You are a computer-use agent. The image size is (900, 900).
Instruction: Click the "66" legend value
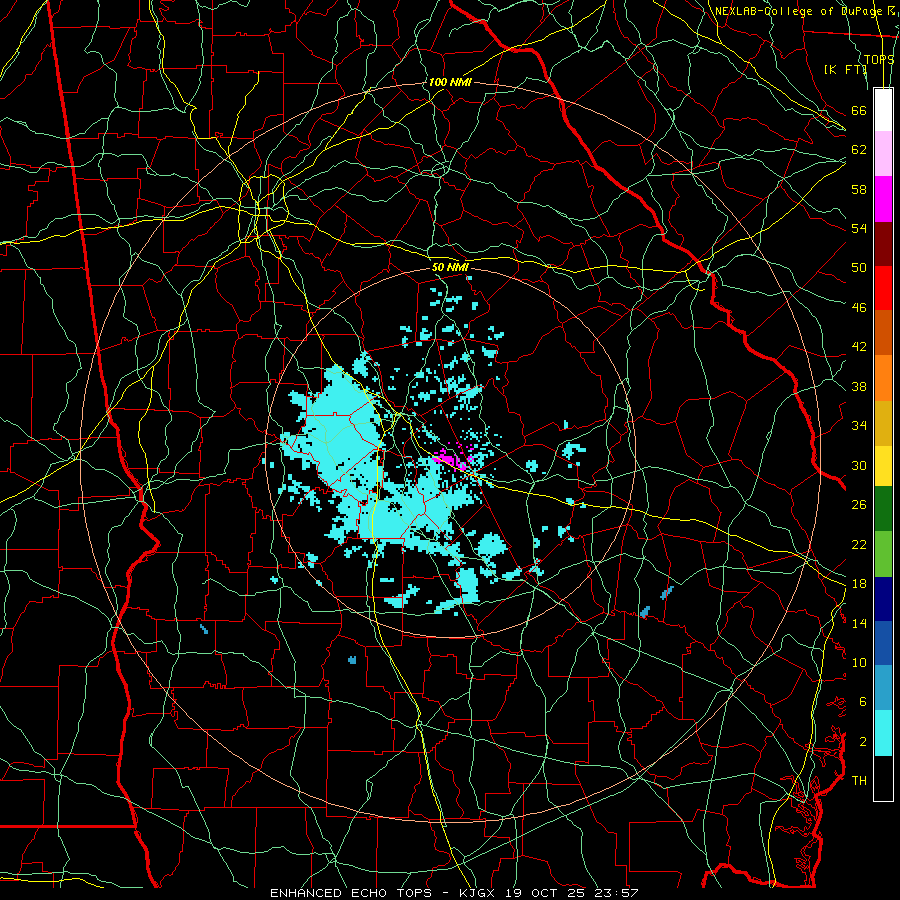click(x=859, y=110)
